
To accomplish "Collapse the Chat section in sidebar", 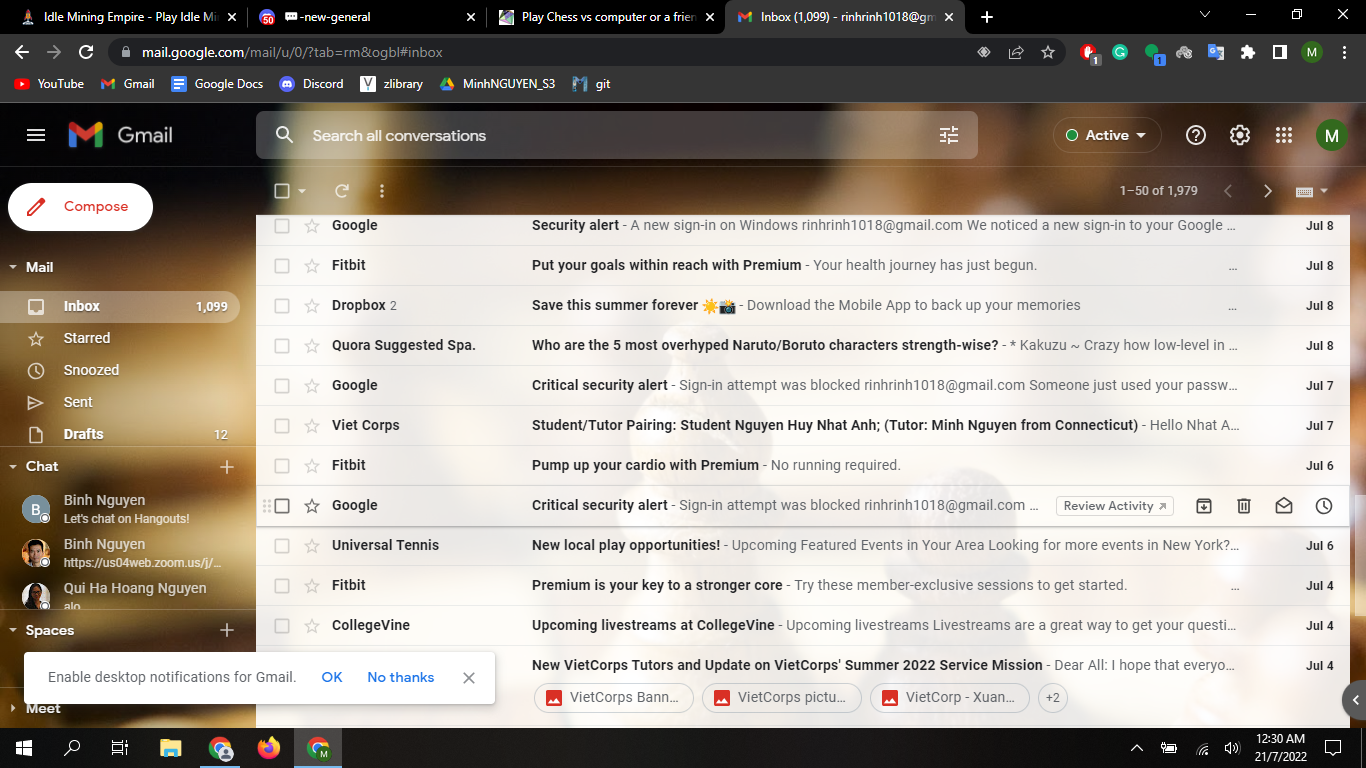I will coord(13,466).
